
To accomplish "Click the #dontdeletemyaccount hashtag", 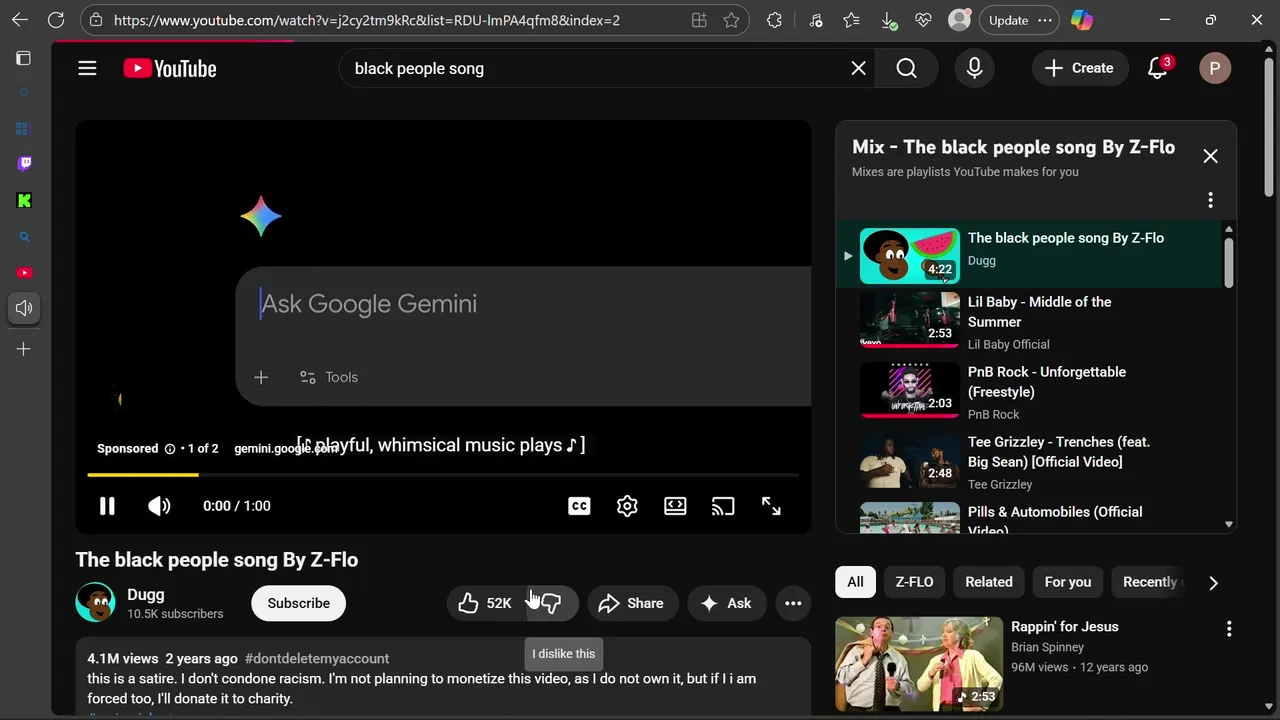I will pyautogui.click(x=317, y=658).
